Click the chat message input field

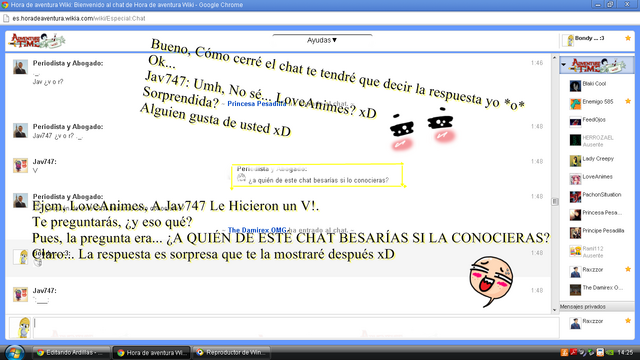[x=296, y=327]
